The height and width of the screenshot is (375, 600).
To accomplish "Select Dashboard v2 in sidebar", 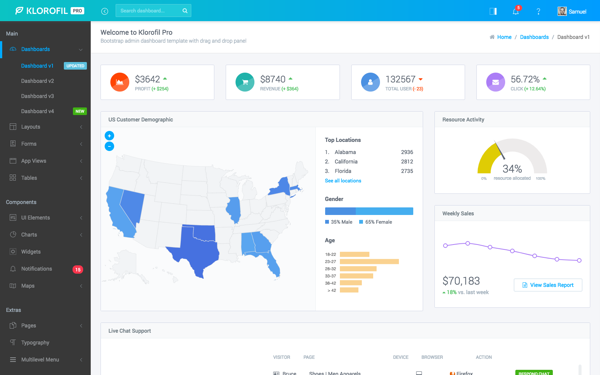I will click(x=38, y=81).
